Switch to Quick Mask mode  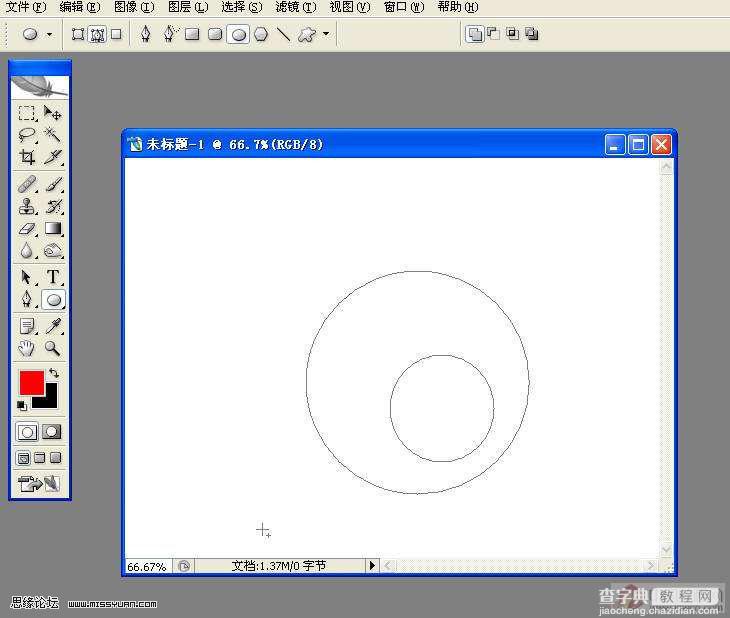[52, 432]
